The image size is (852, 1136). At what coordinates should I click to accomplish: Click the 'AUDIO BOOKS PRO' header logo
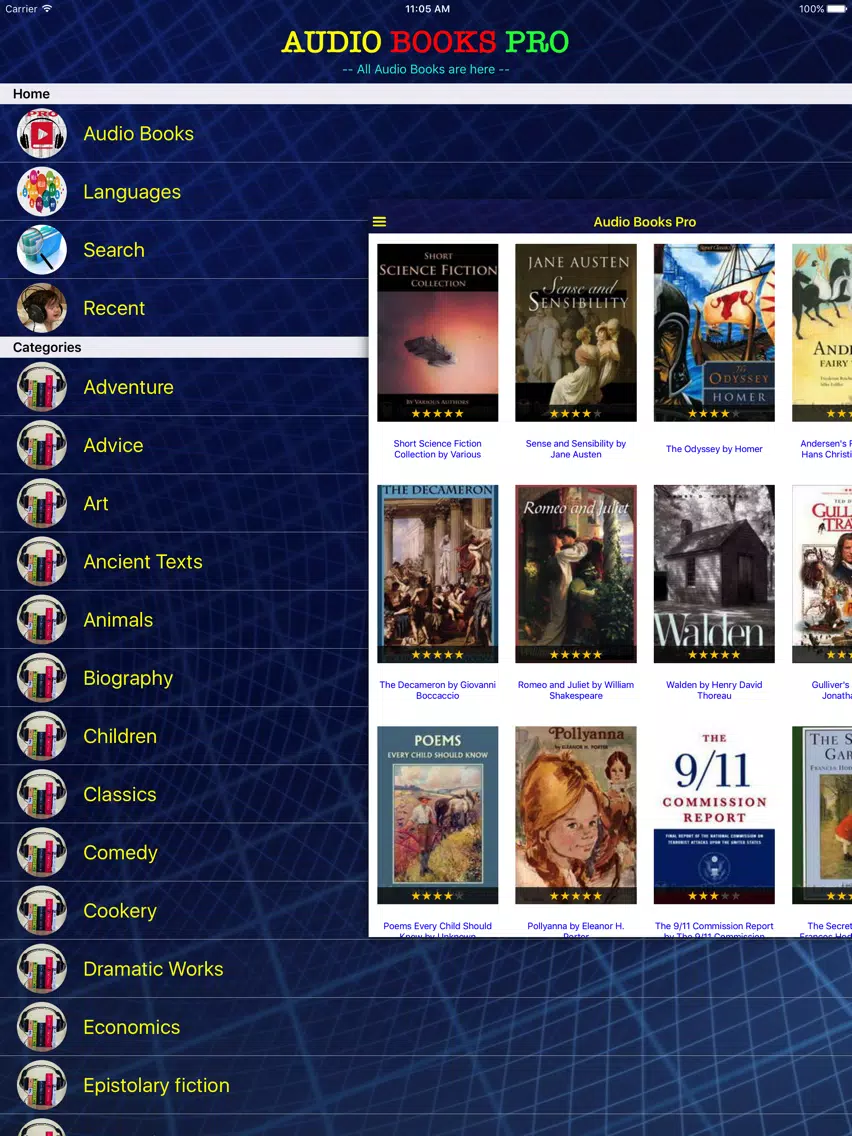(x=425, y=42)
